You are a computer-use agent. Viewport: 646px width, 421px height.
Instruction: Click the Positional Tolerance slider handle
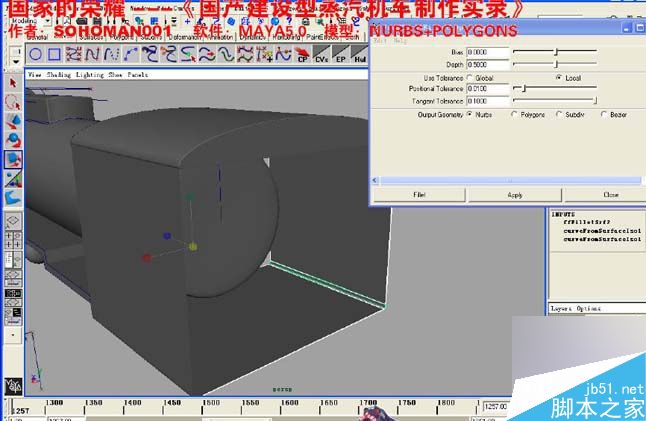(x=524, y=88)
